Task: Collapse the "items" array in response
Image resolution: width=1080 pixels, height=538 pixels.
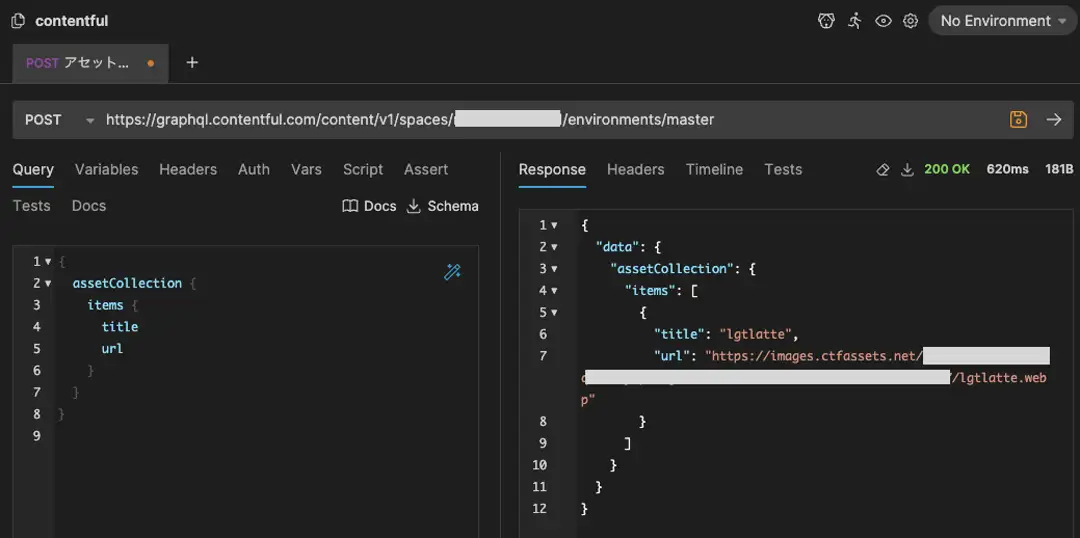Action: pyautogui.click(x=554, y=291)
